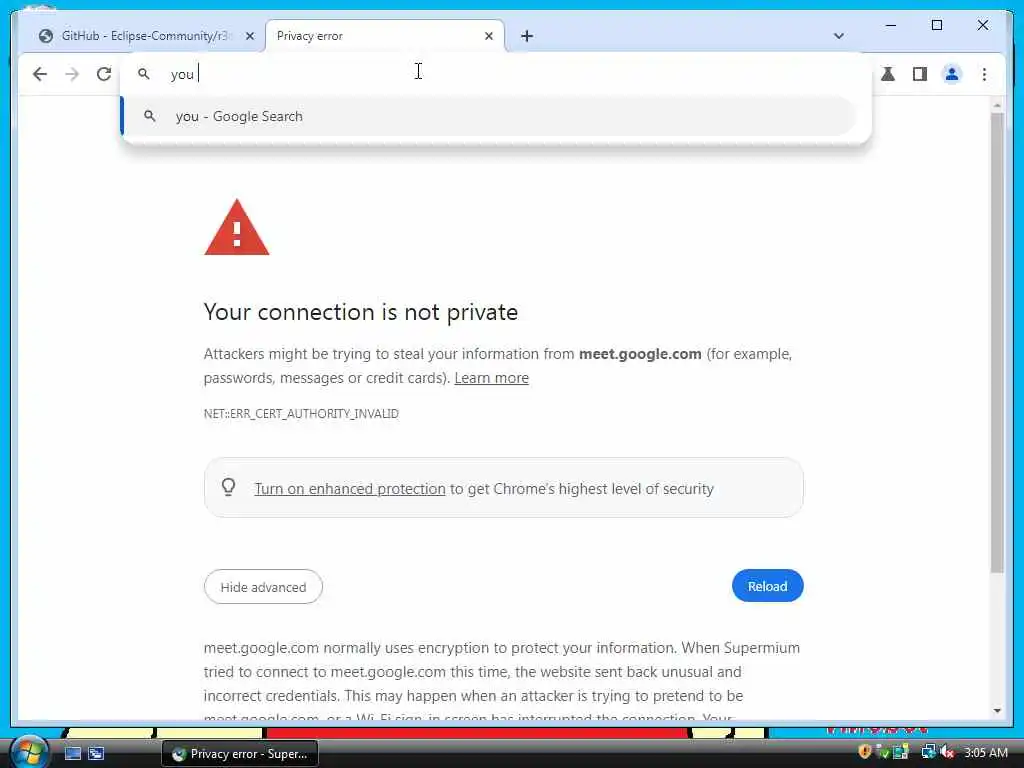1024x768 pixels.
Task: Click the 3:05 AM system clock
Action: pos(986,752)
